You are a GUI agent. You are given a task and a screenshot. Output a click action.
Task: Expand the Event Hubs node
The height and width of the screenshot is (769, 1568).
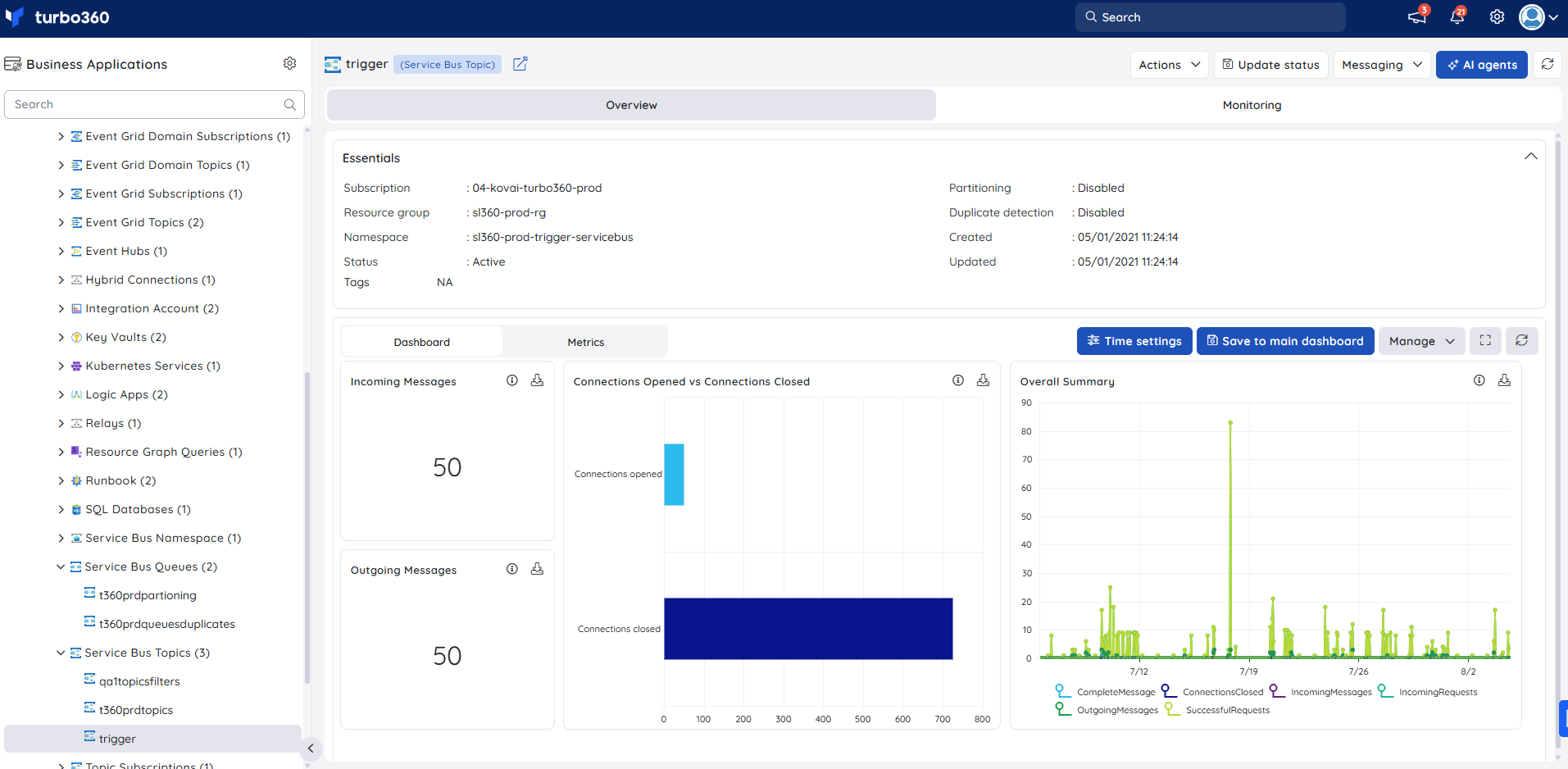tap(61, 251)
